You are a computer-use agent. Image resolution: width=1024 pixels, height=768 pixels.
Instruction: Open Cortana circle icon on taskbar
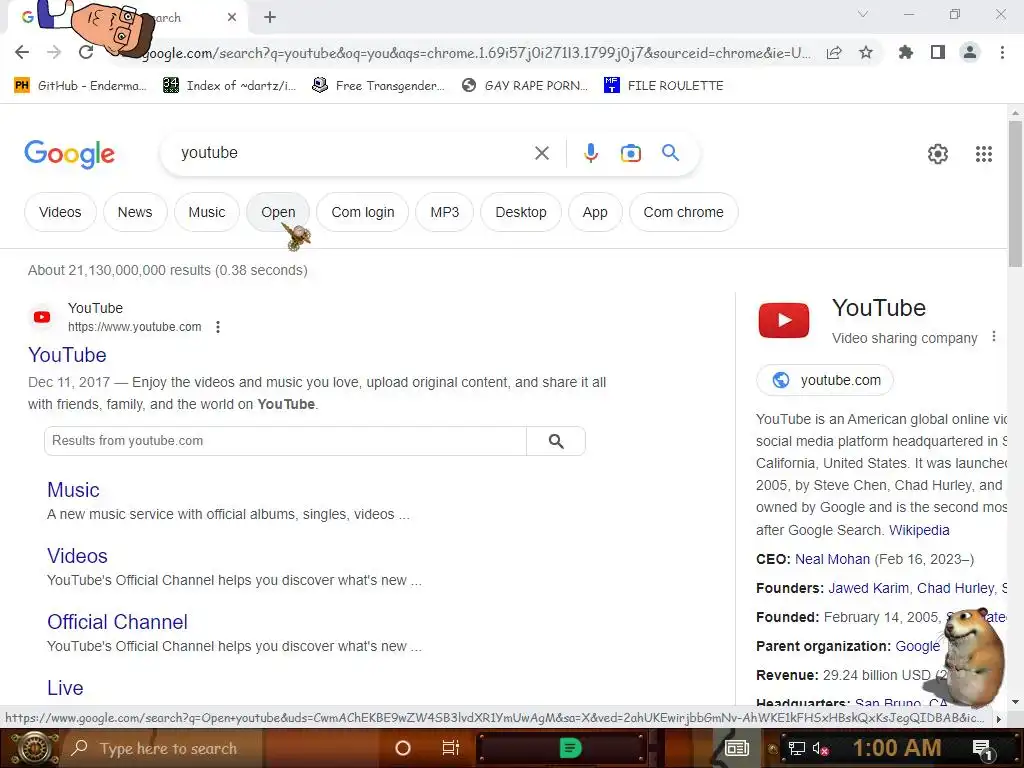(403, 748)
